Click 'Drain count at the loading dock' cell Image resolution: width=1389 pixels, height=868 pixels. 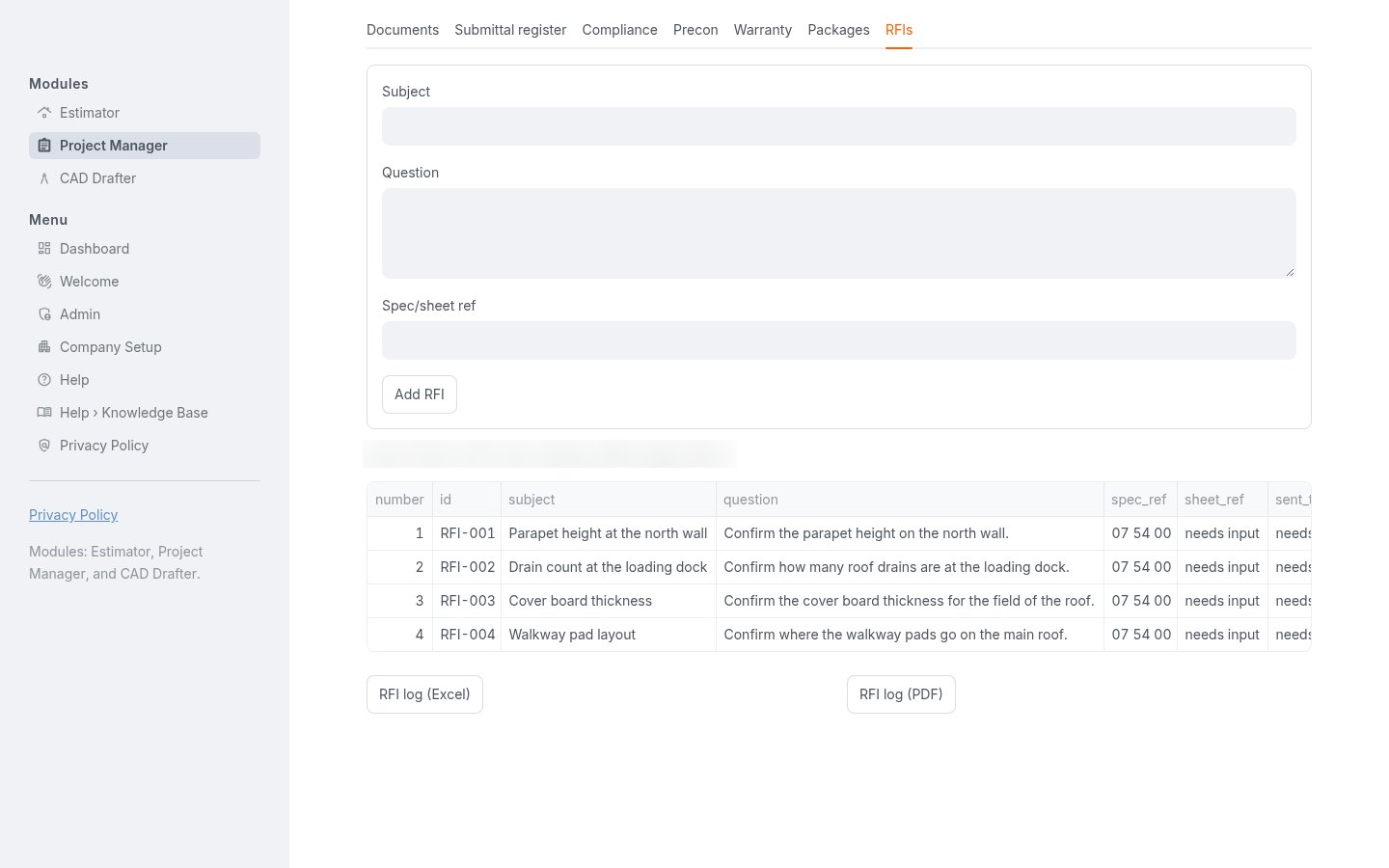pos(609,567)
